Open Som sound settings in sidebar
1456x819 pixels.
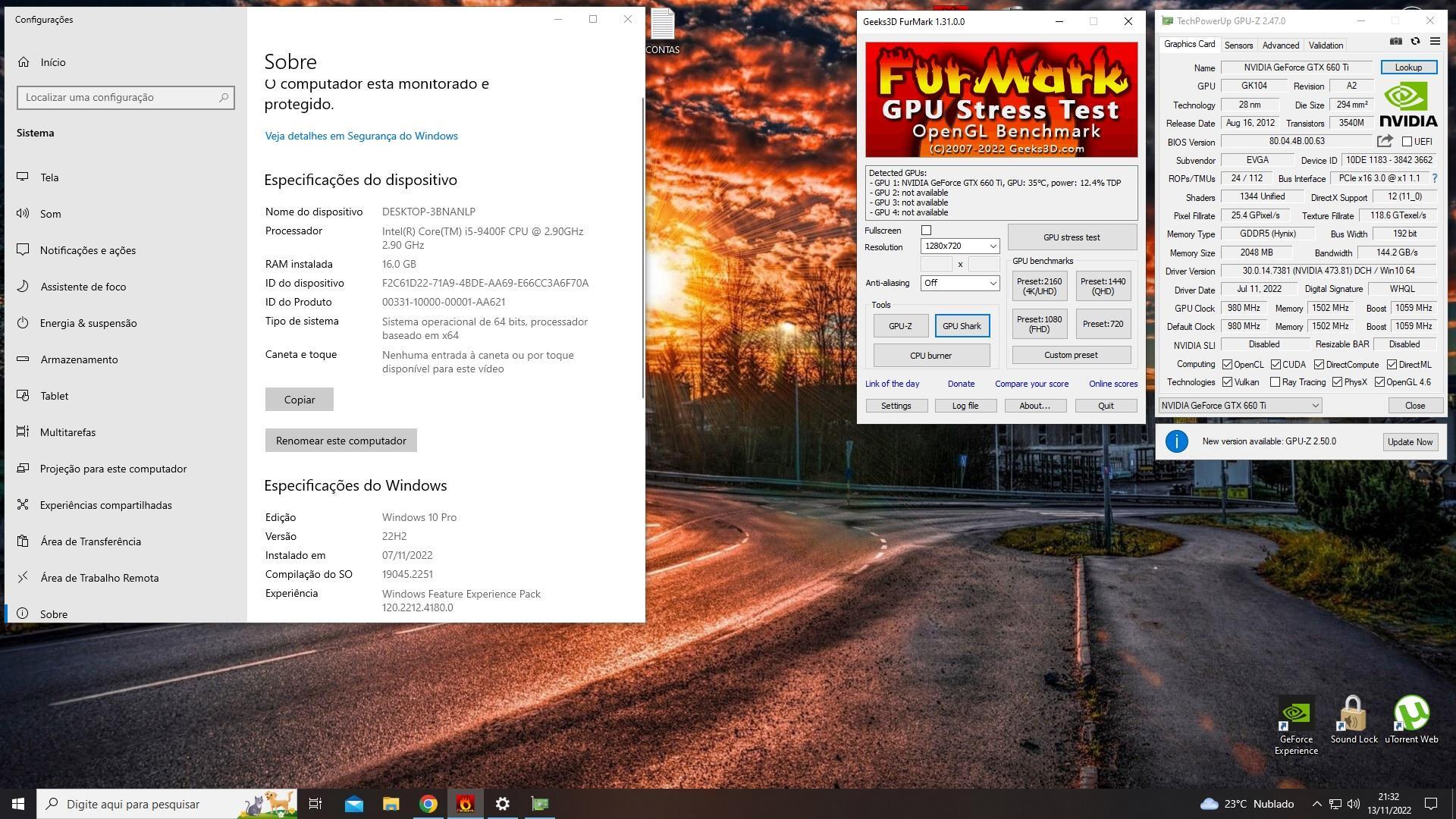[x=125, y=214]
